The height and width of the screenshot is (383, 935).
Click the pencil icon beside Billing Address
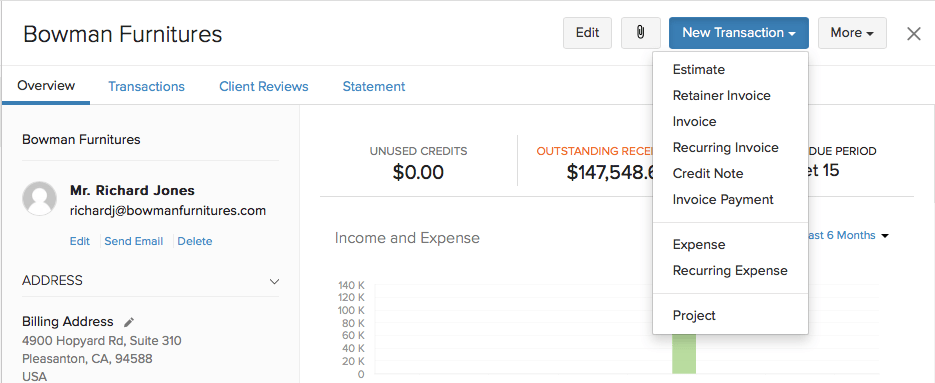click(129, 322)
